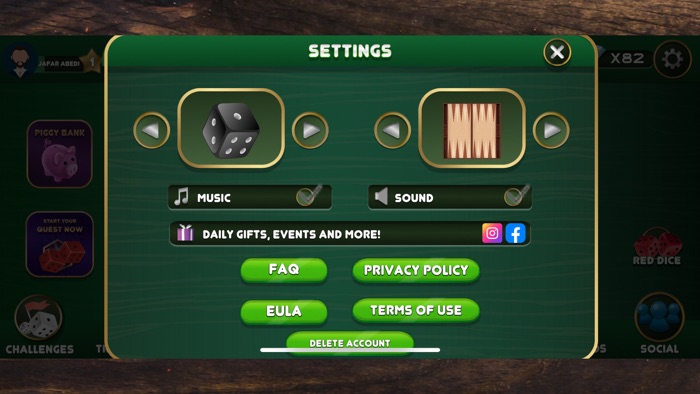This screenshot has width=700, height=394.
Task: Open the Privacy Policy button
Action: (x=416, y=270)
